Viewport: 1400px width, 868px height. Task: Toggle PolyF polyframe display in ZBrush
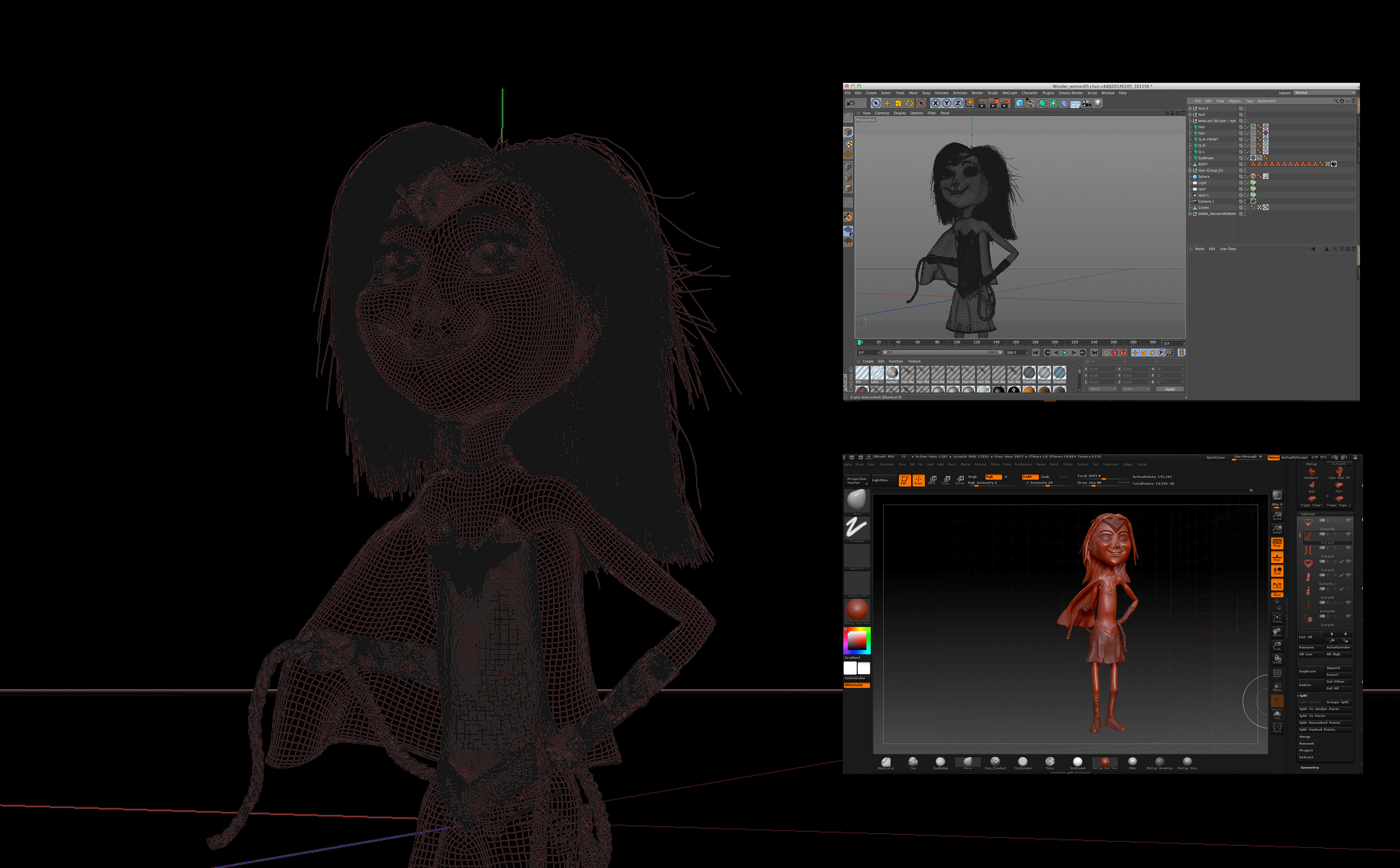tap(1277, 674)
